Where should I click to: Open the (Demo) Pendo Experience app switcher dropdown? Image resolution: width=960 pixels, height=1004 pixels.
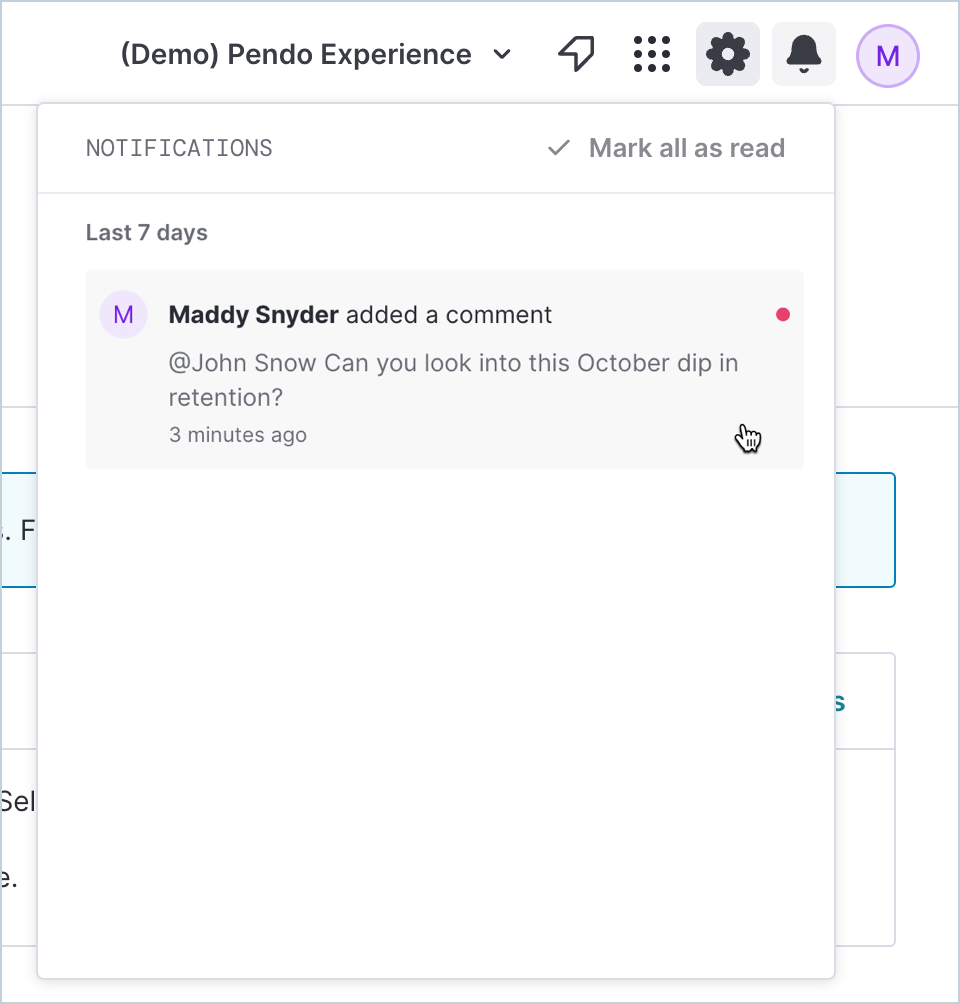point(316,54)
